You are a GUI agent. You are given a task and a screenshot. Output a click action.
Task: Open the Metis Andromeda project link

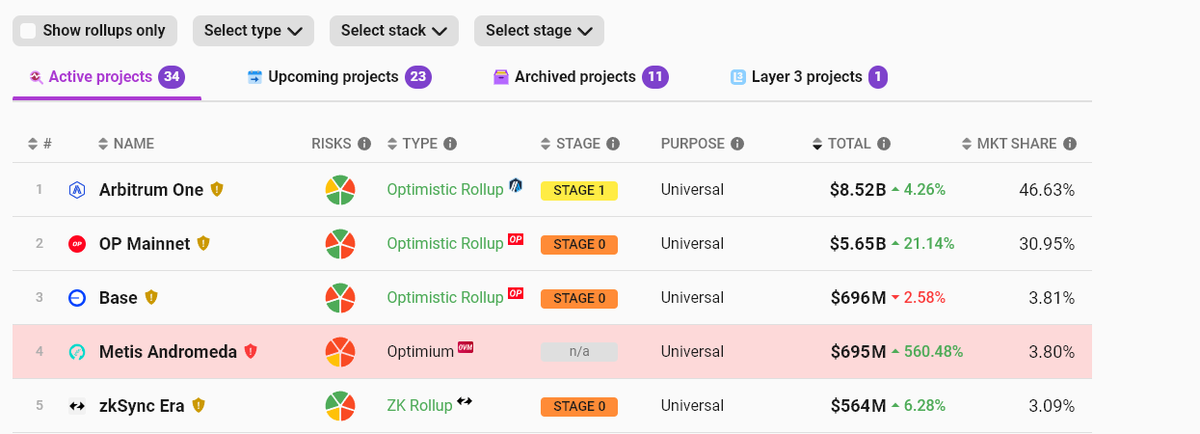(x=168, y=352)
